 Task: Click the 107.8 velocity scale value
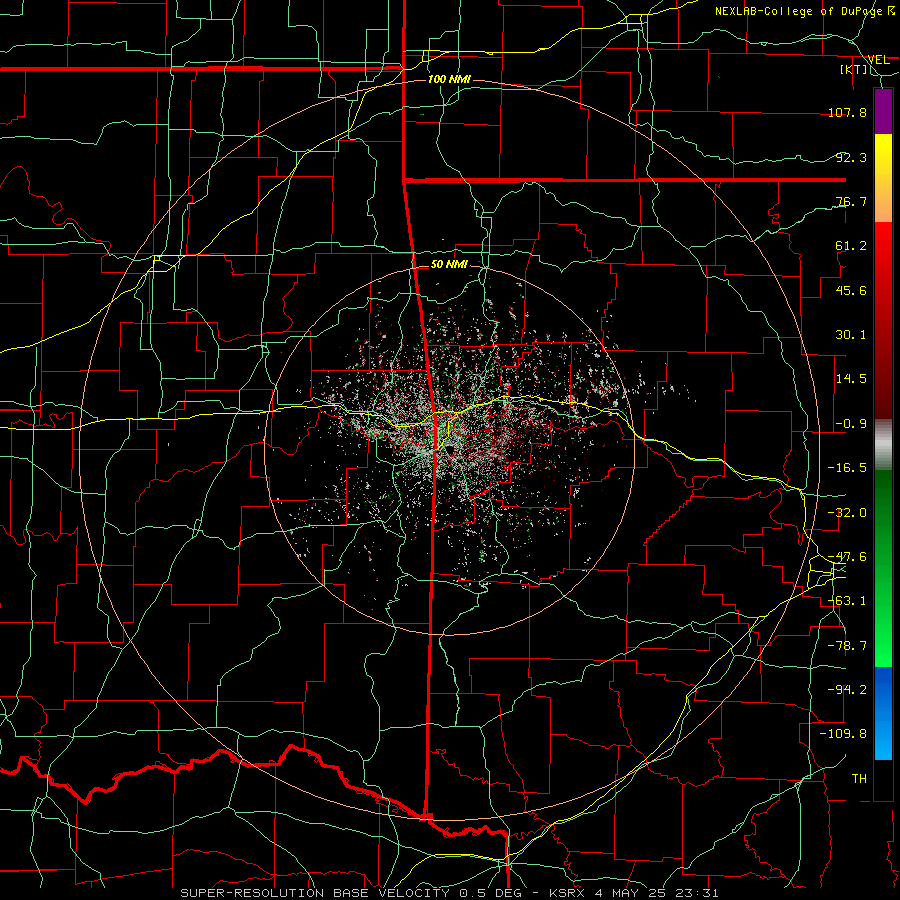click(847, 112)
